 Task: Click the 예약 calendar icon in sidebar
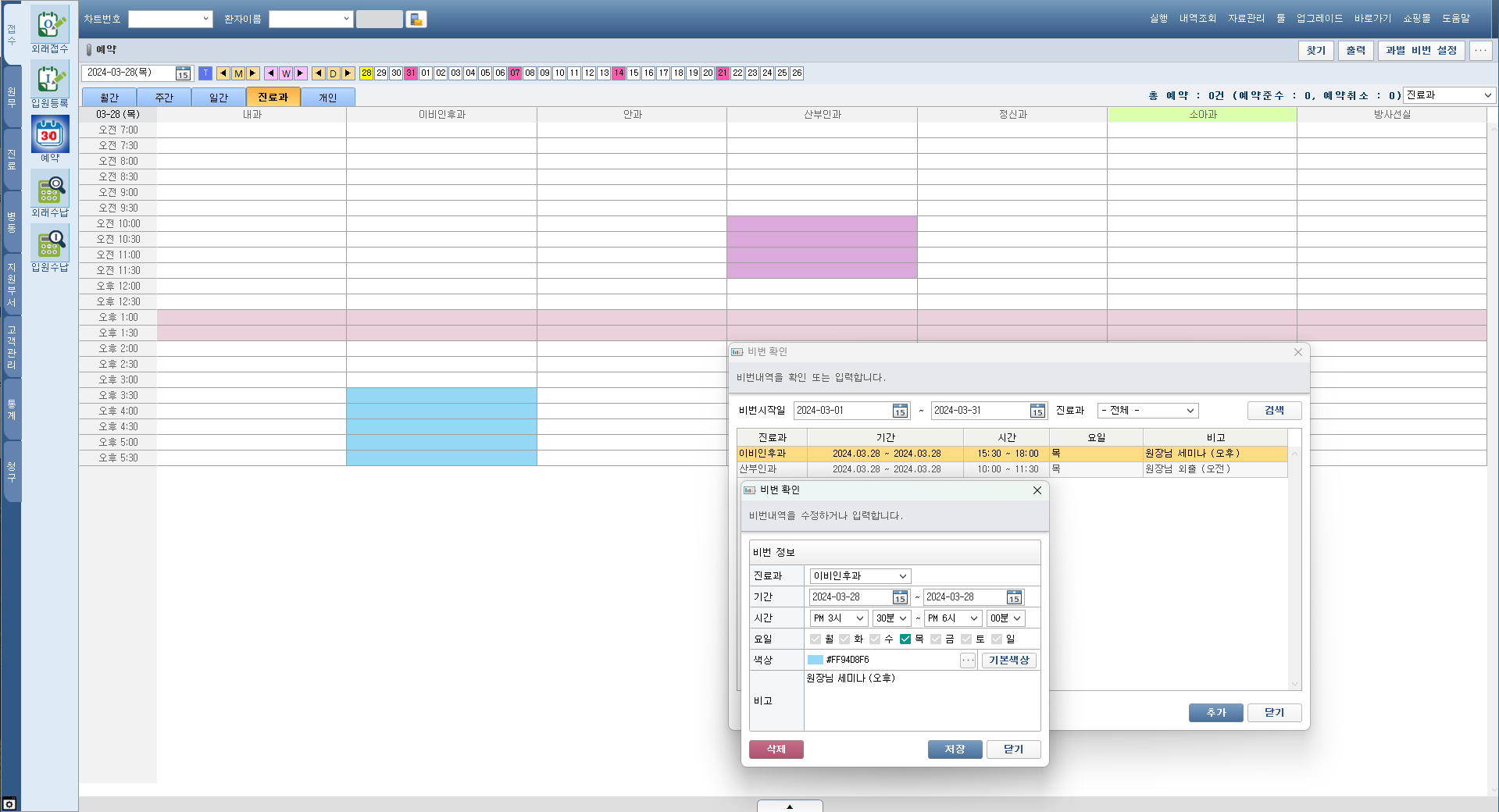click(50, 135)
